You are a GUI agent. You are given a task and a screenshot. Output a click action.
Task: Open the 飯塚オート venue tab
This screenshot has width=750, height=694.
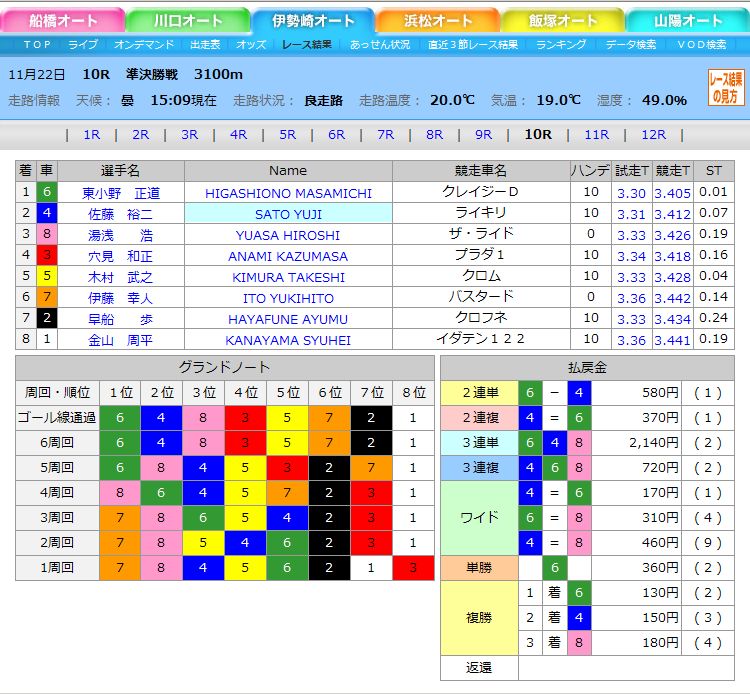tap(563, 21)
